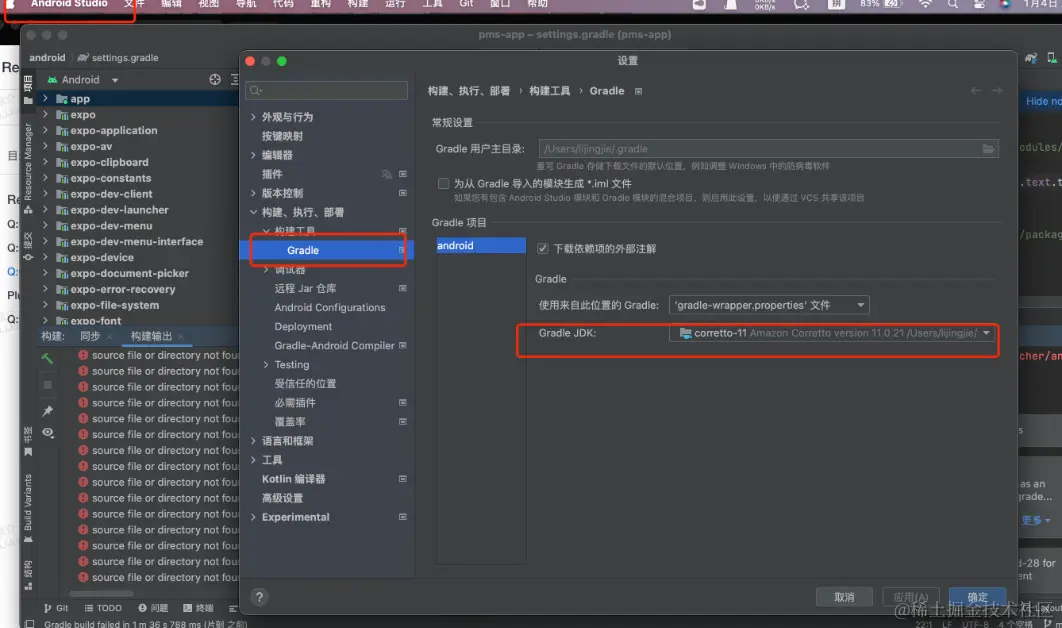
Task: Click the help question mark button
Action: [x=259, y=597]
